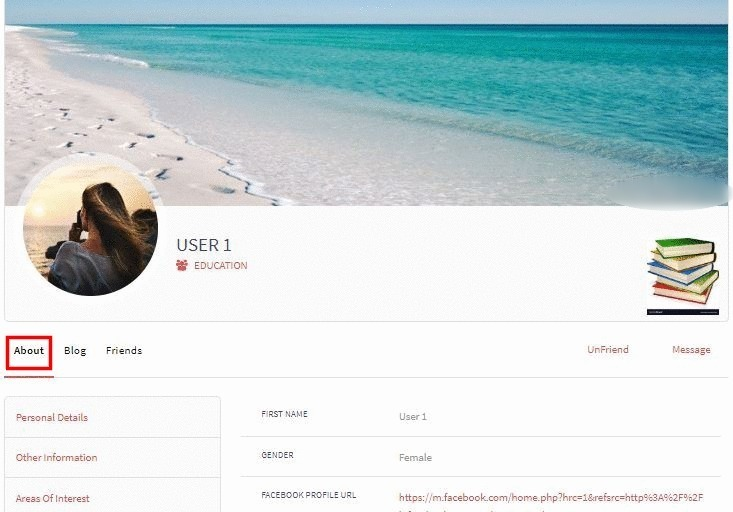Send a message via Message button
The height and width of the screenshot is (512, 733).
point(691,350)
